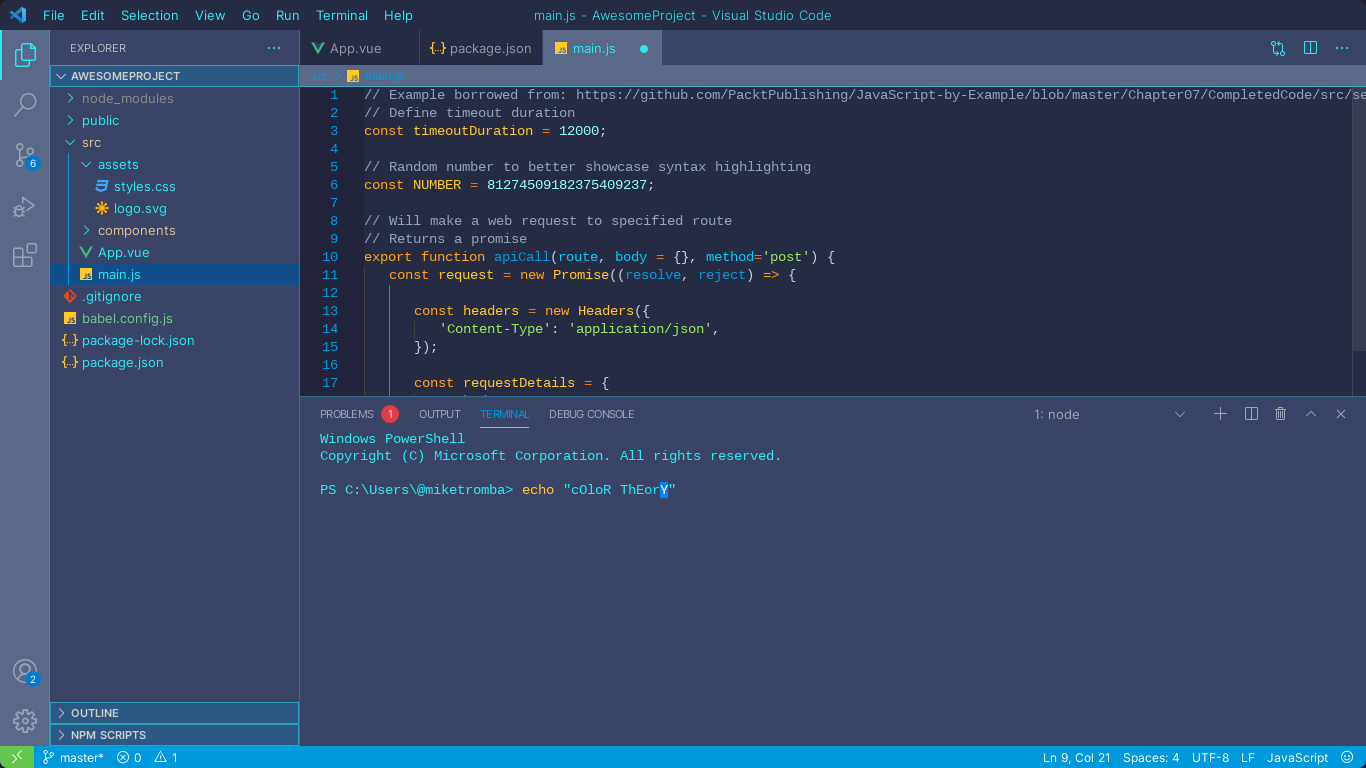Select main.js in the explorer tree
This screenshot has width=1366, height=768.
[175, 274]
